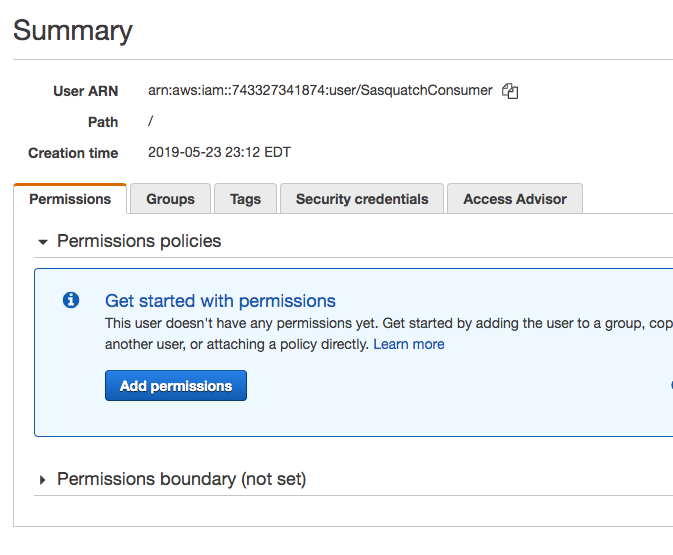Open the Learn more link
673x555 pixels.
(409, 344)
